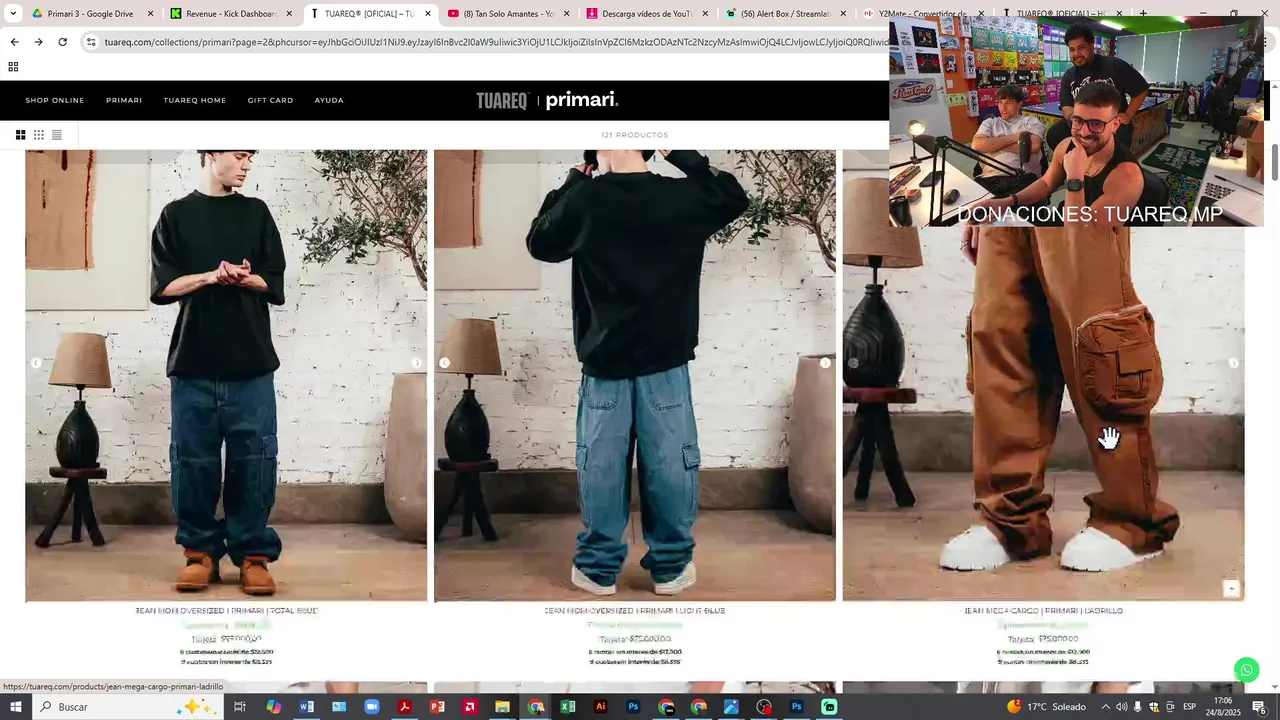Switch to small grid product view
The width and height of the screenshot is (1280, 720).
[x=39, y=135]
